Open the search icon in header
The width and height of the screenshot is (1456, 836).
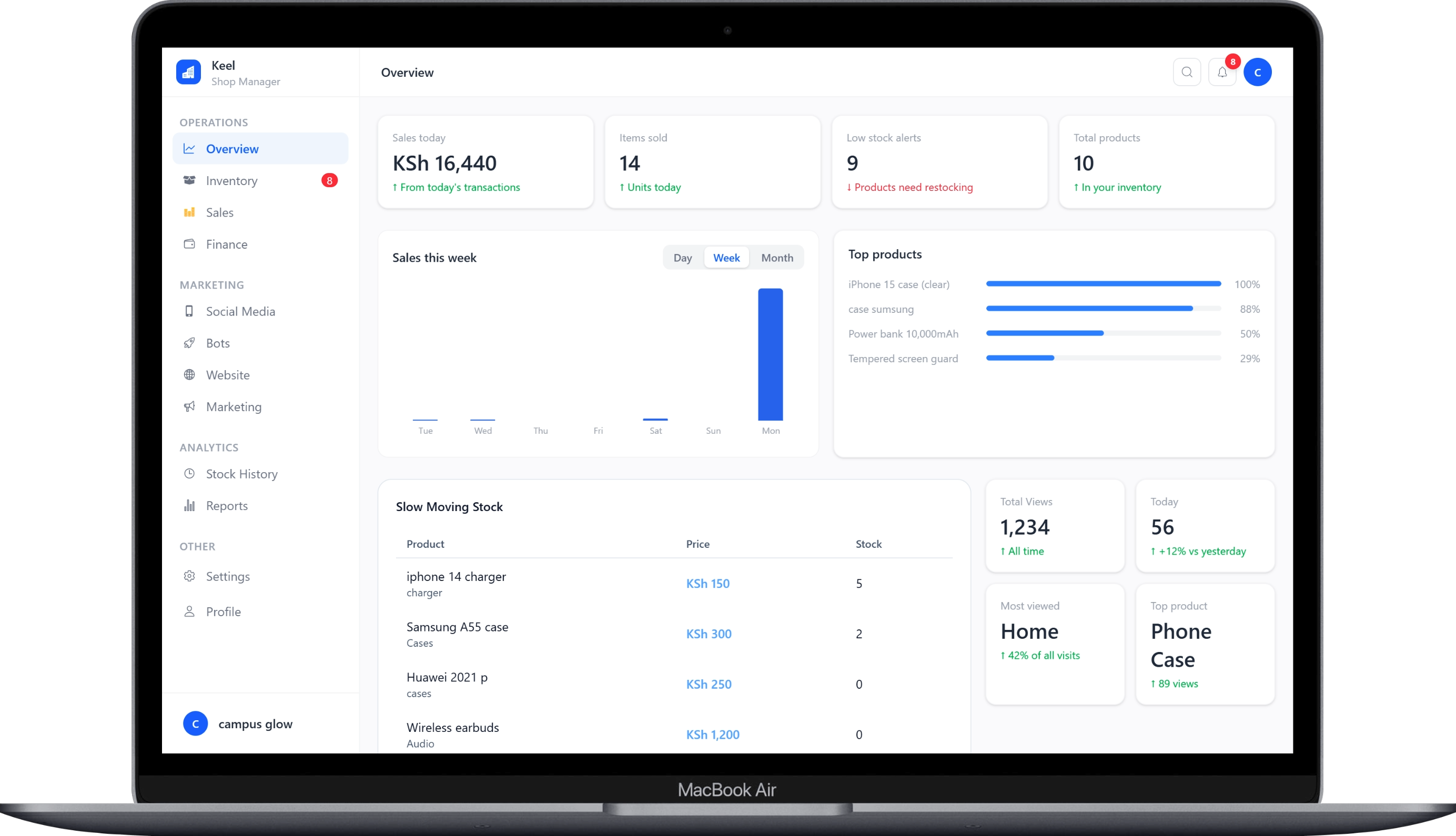1187,73
